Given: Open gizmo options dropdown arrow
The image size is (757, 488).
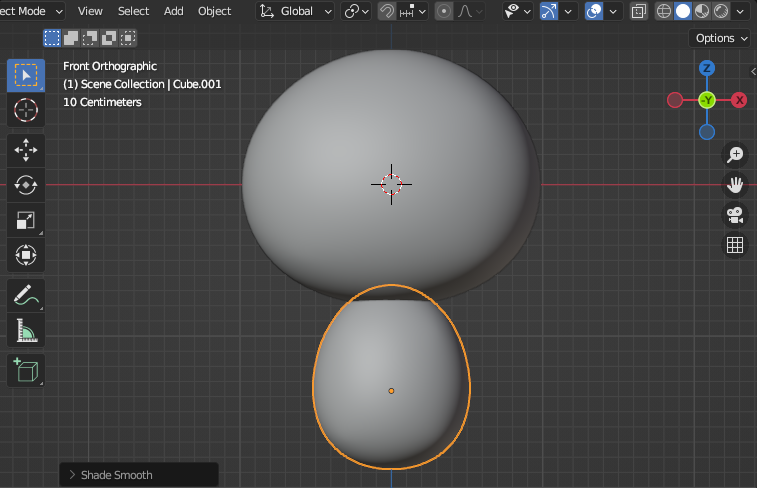Looking at the screenshot, I should tap(568, 11).
